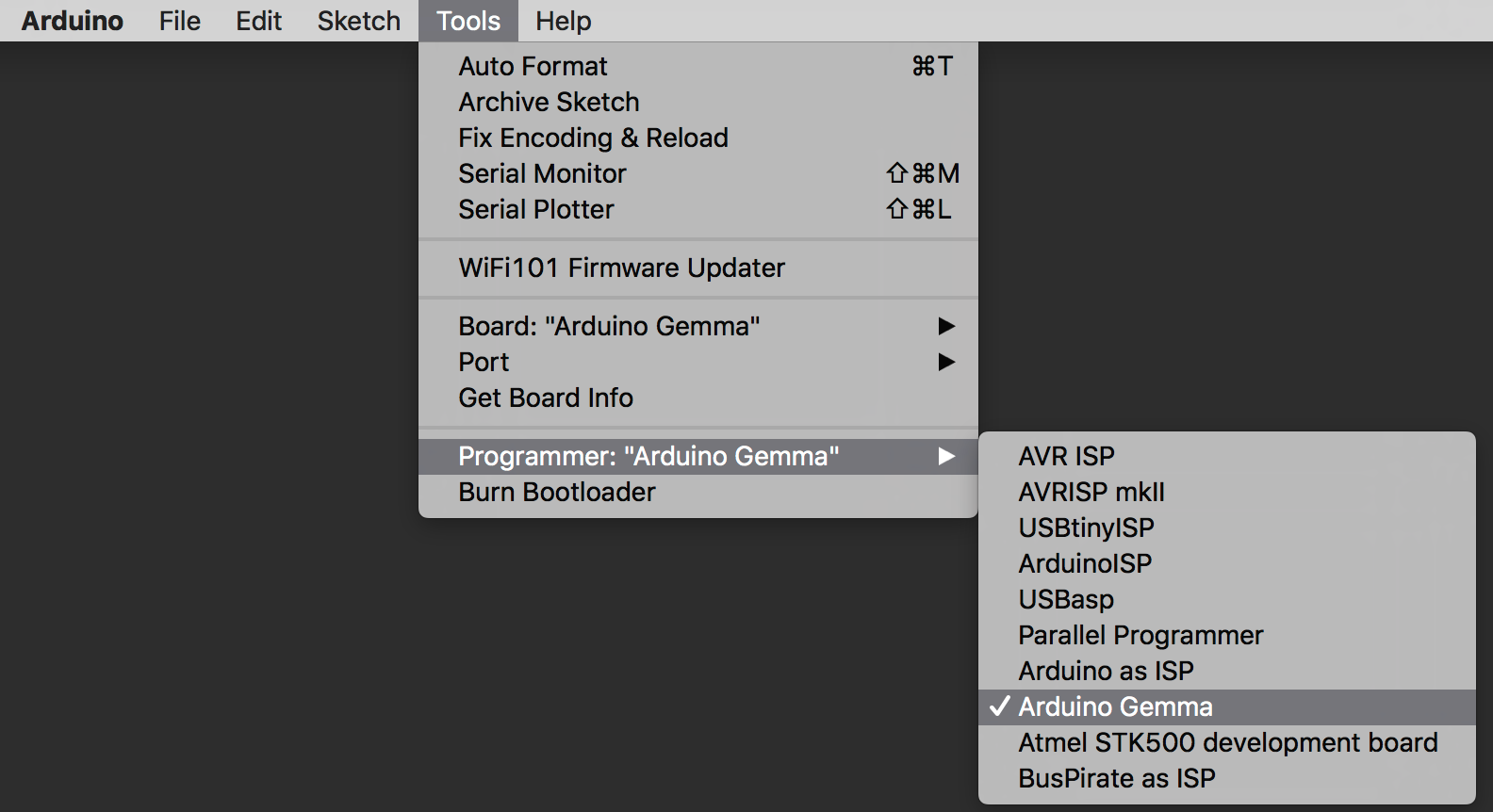The height and width of the screenshot is (812, 1493).
Task: Choose Archive Sketch
Action: coord(549,102)
